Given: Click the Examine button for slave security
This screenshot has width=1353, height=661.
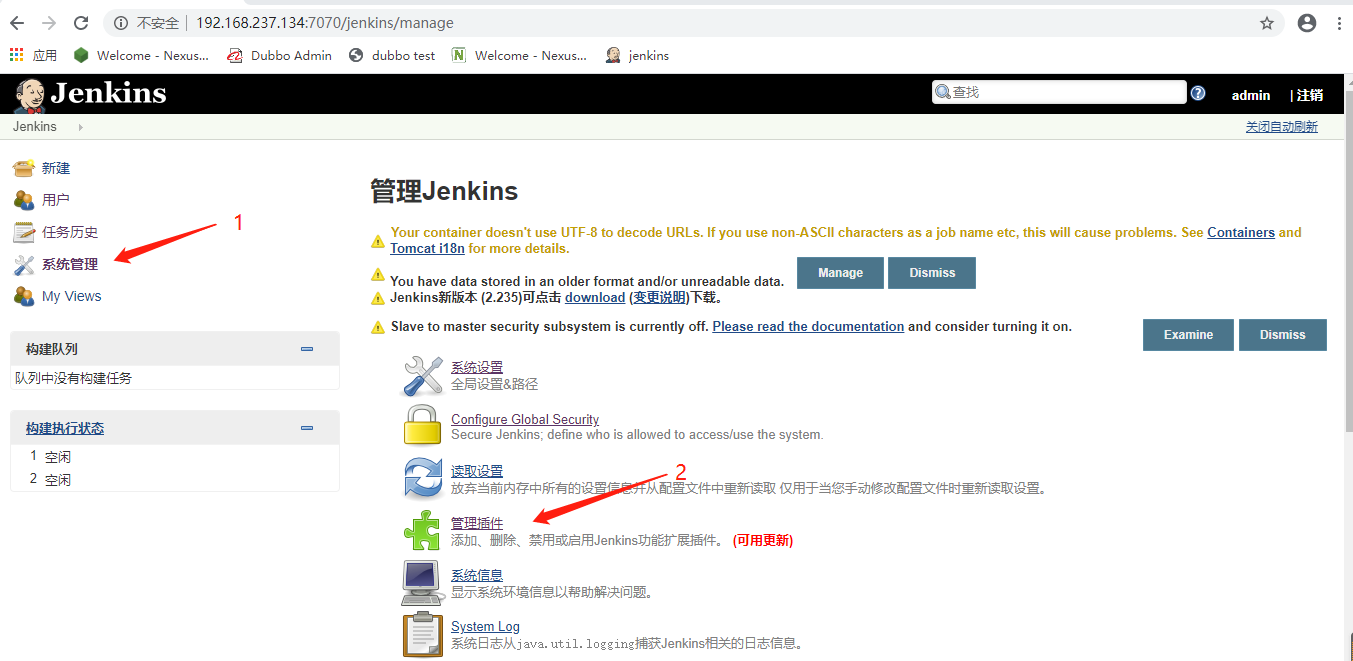Looking at the screenshot, I should coord(1187,334).
